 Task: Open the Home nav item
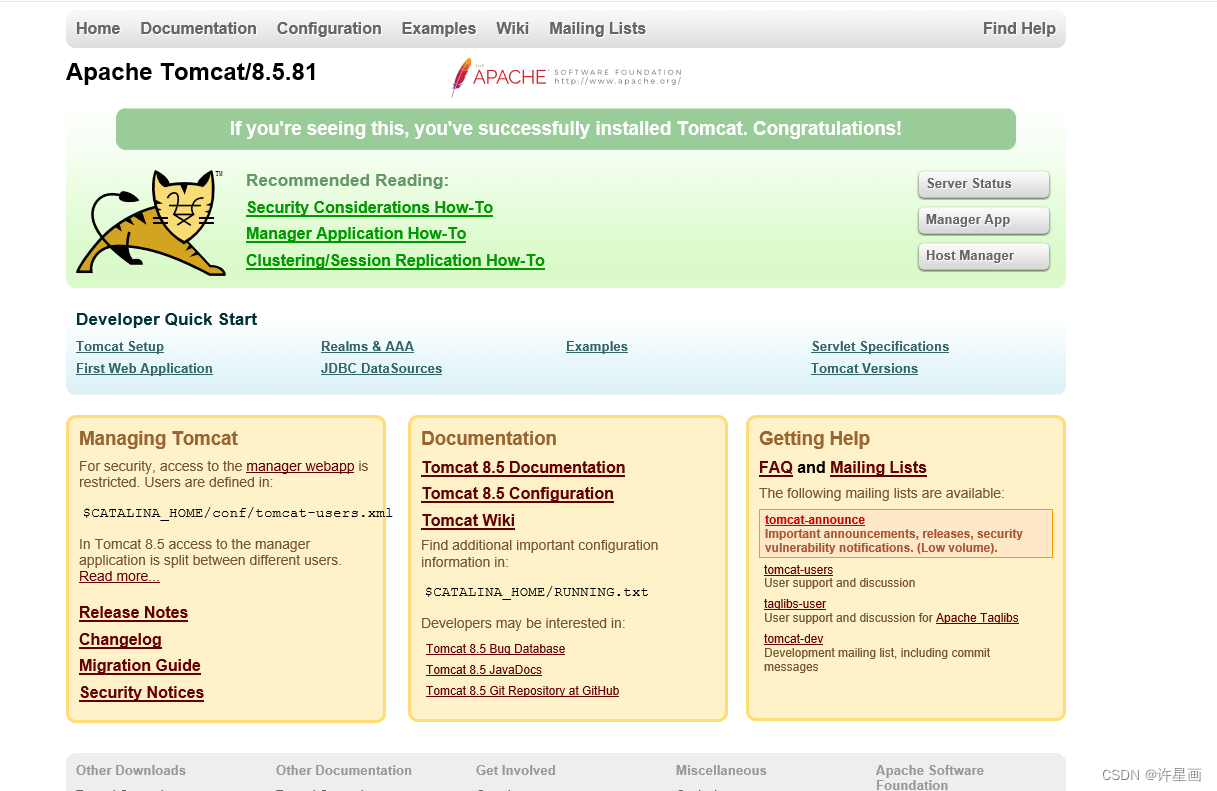tap(98, 28)
